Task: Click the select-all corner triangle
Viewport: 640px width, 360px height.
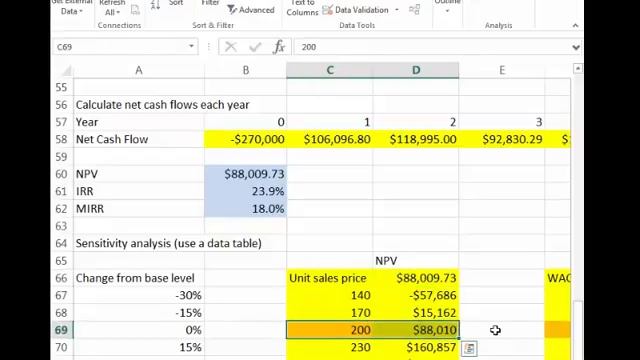Action: click(x=66, y=71)
